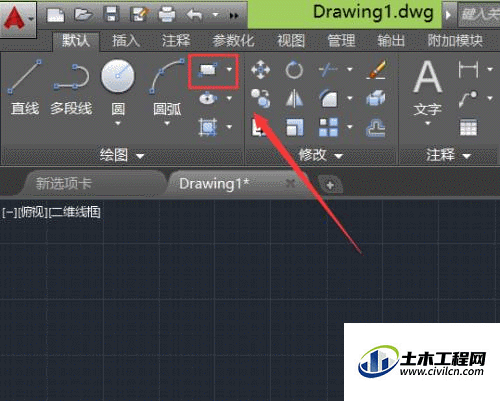This screenshot has height=401, width=500.
Task: Open the Arc options dropdown arrow
Action: [x=167, y=124]
